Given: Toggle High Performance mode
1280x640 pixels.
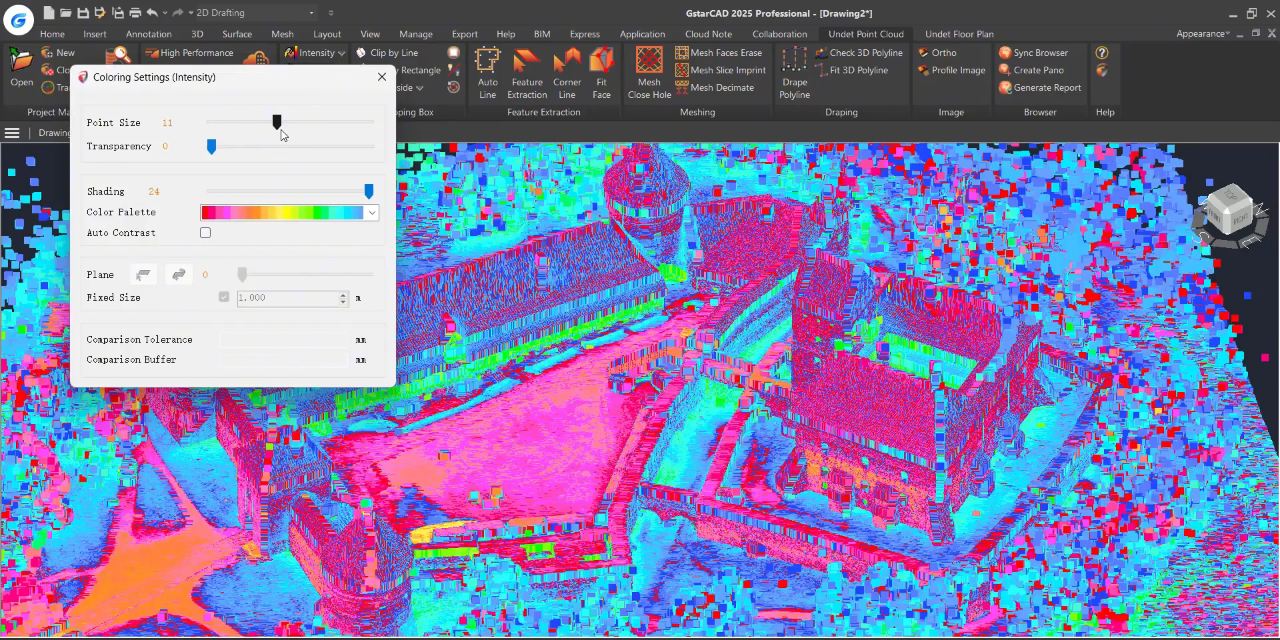Looking at the screenshot, I should click(x=189, y=53).
